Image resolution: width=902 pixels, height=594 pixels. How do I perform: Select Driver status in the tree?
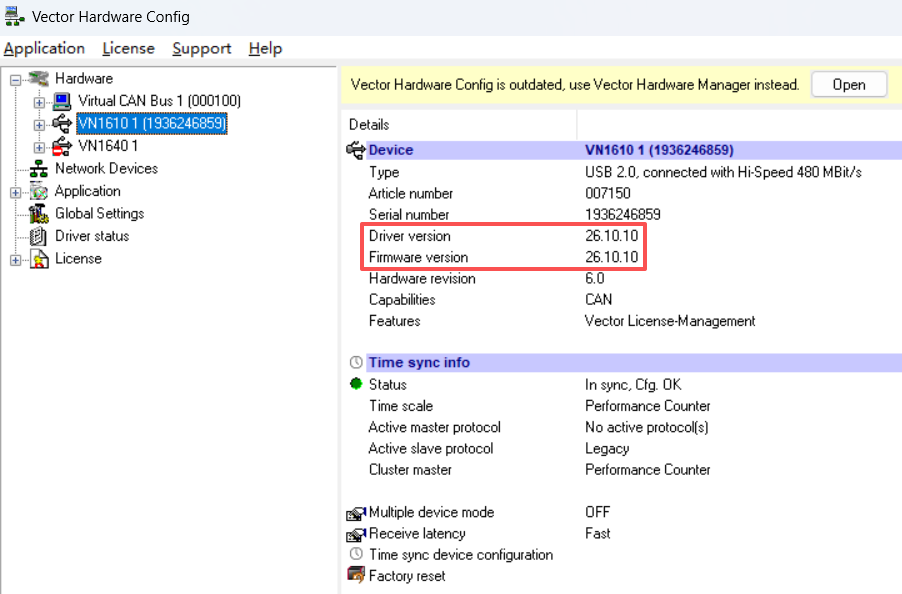pos(92,236)
